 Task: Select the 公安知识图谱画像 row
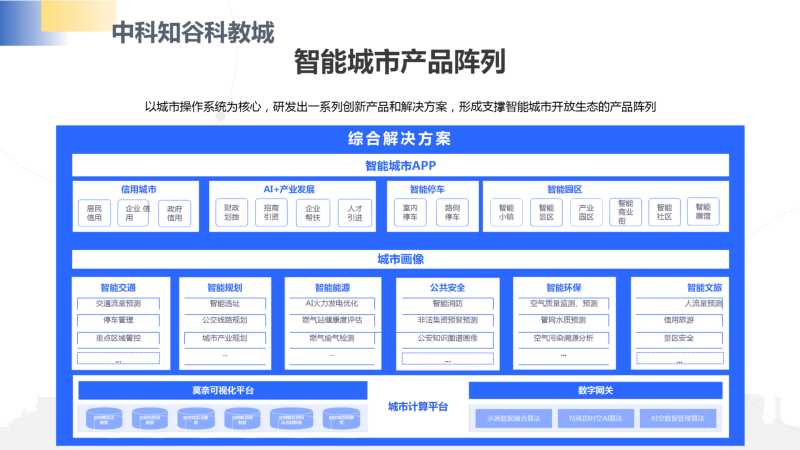coord(447,338)
